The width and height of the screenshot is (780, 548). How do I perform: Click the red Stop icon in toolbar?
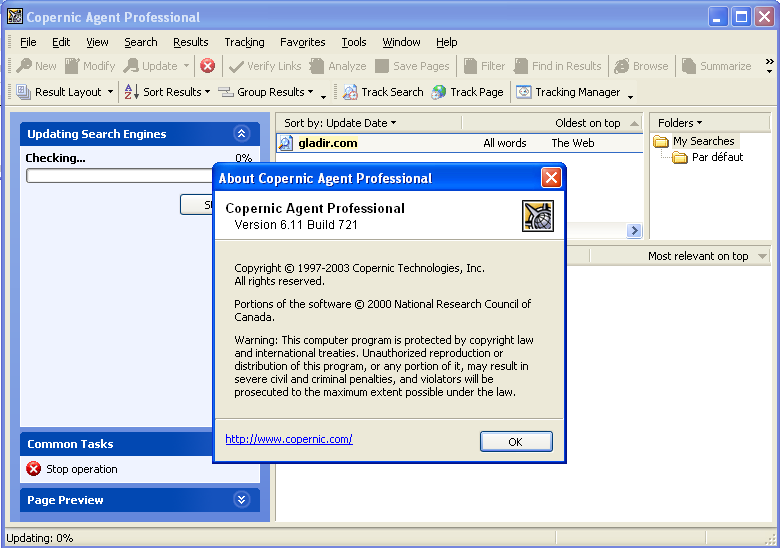(x=207, y=66)
